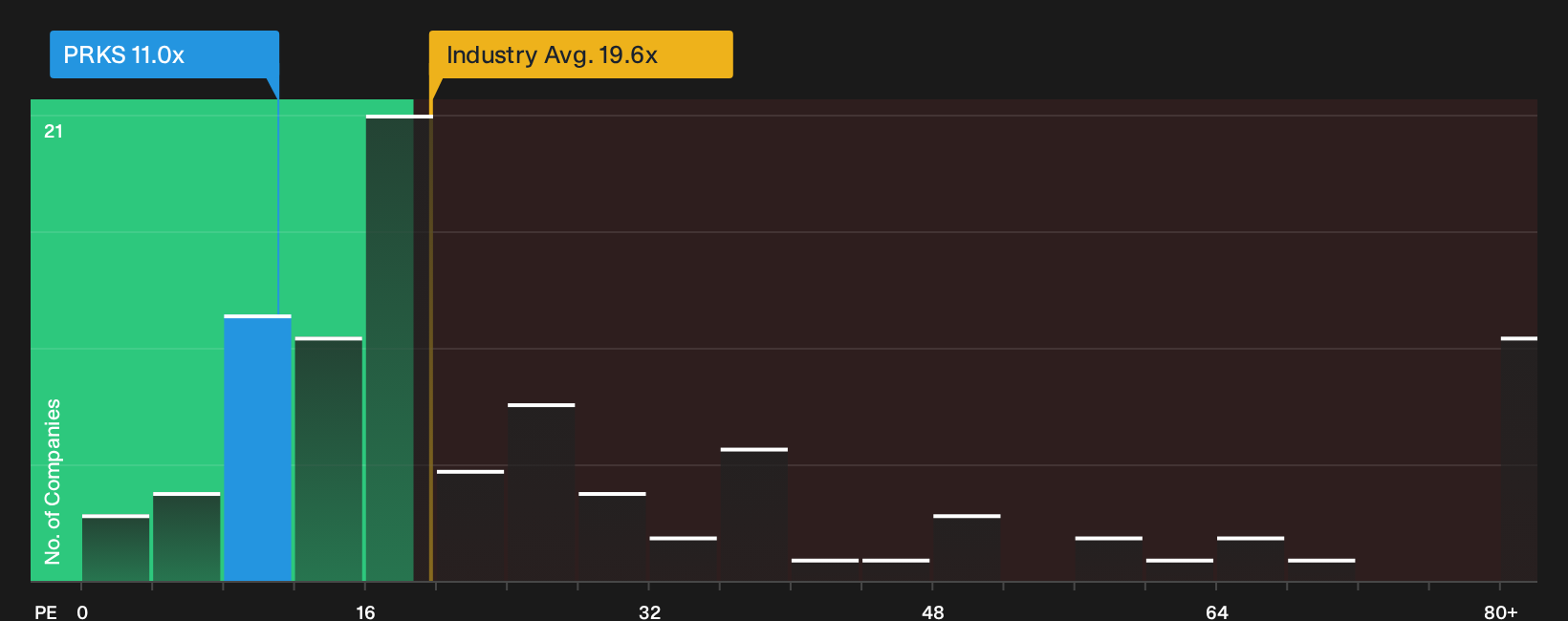Click the 16 label on the PE axis
The height and width of the screenshot is (621, 1568).
pos(365,611)
